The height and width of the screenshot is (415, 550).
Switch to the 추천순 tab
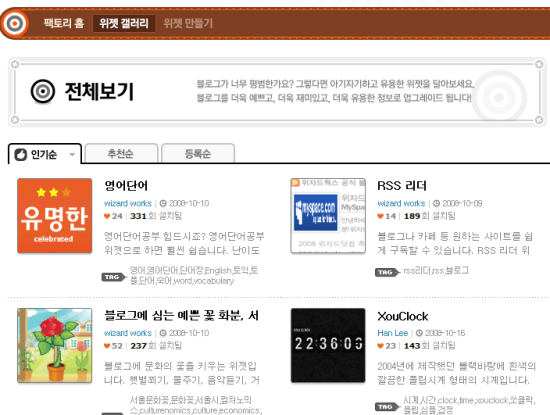click(121, 154)
